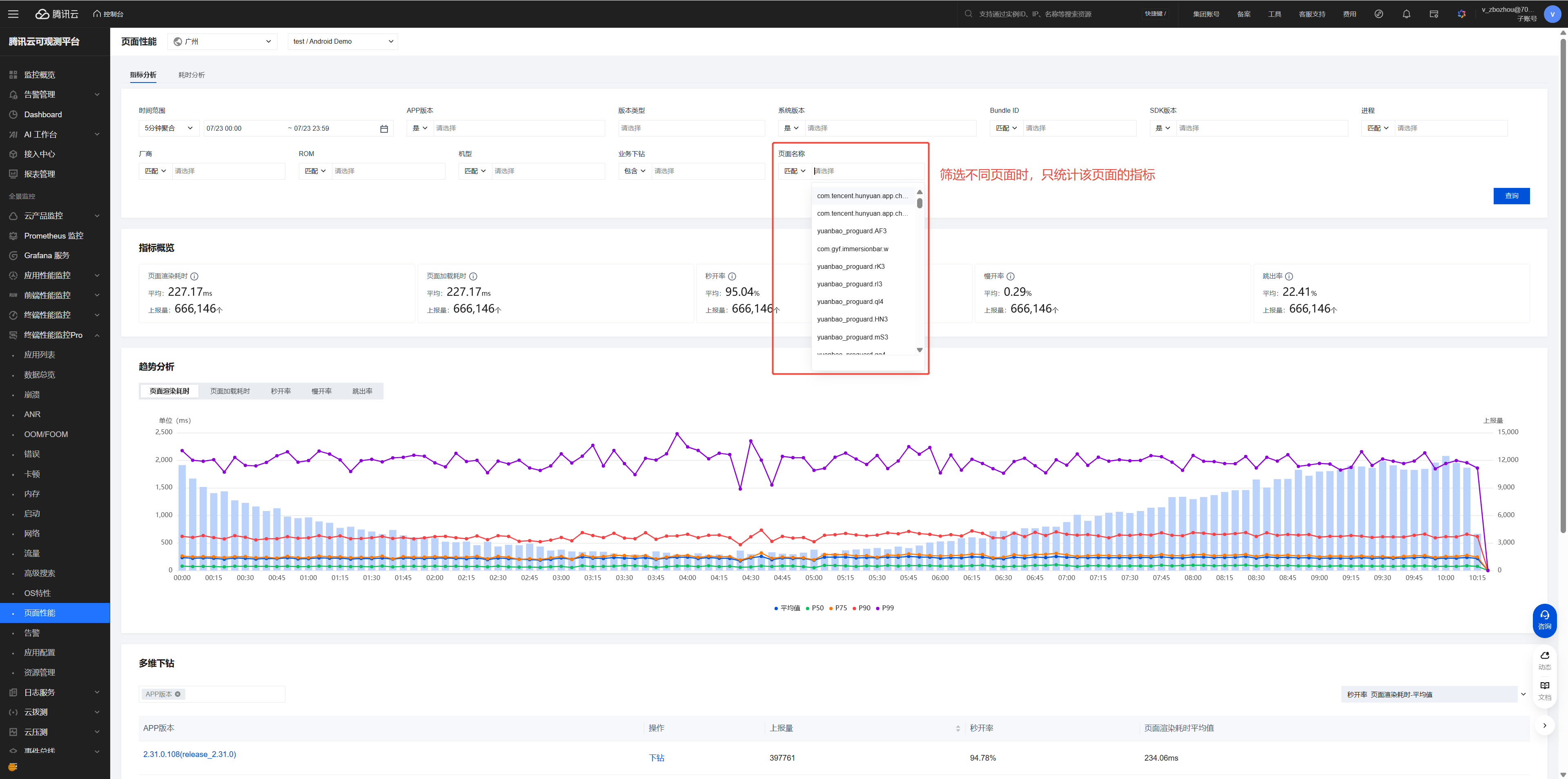
Task: Click the hamburger menu icon
Action: 13,13
